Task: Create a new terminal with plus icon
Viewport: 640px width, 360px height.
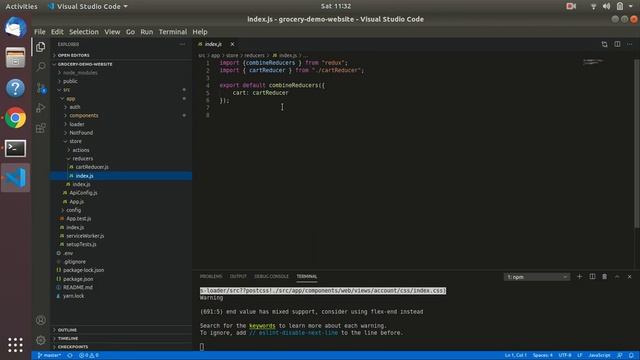Action: (579, 276)
